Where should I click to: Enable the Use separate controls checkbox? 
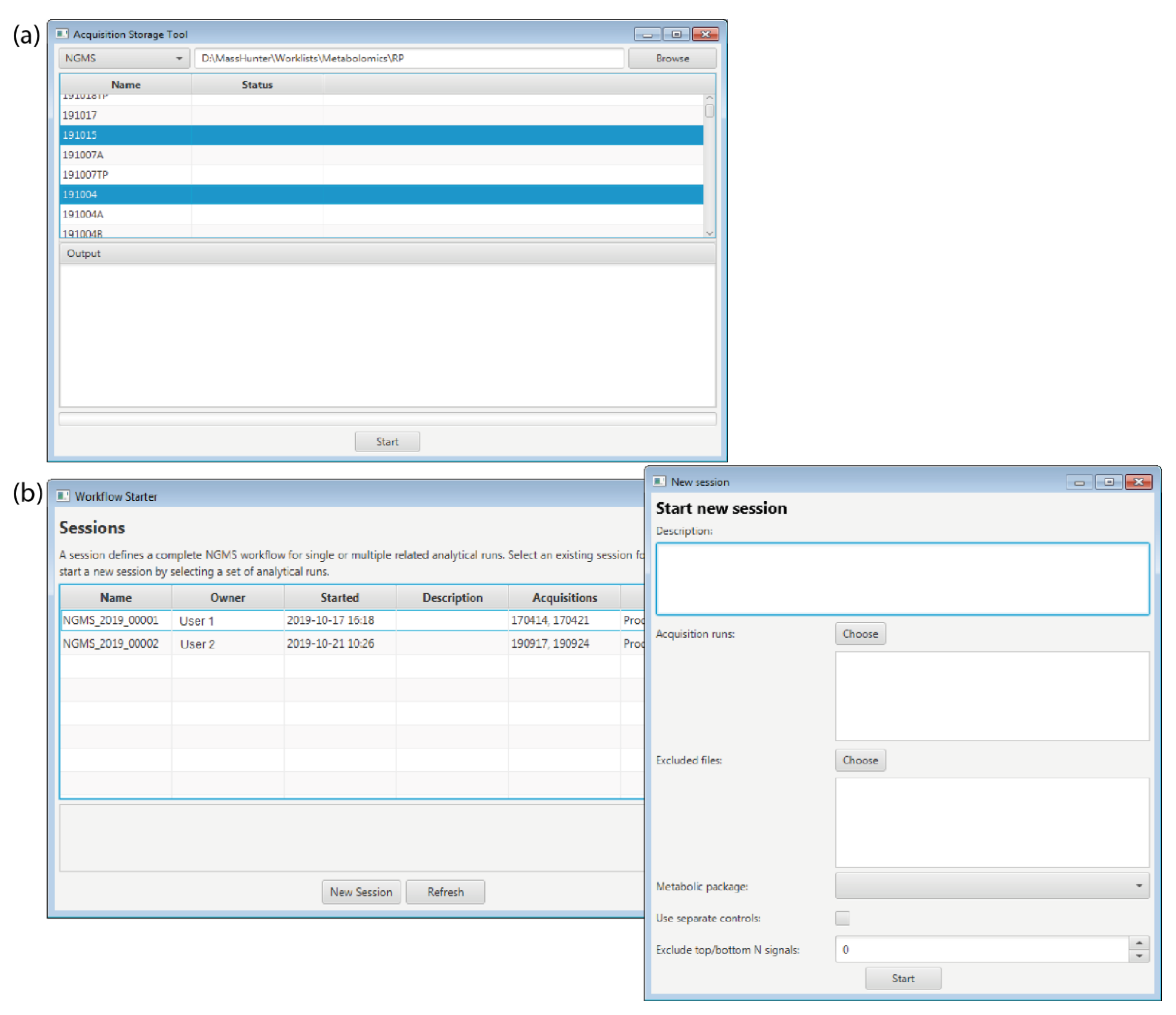click(842, 918)
